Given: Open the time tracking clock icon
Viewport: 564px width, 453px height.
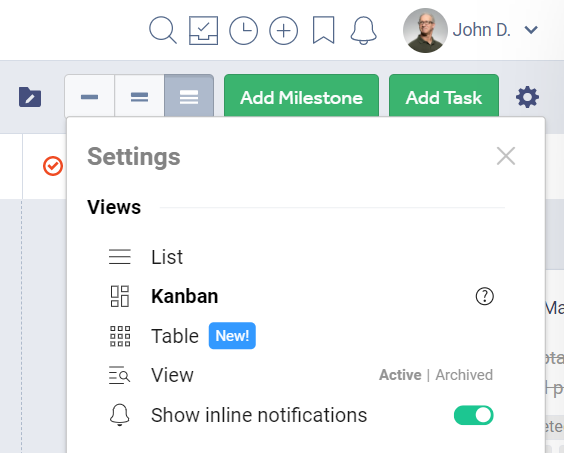Looking at the screenshot, I should 244,31.
